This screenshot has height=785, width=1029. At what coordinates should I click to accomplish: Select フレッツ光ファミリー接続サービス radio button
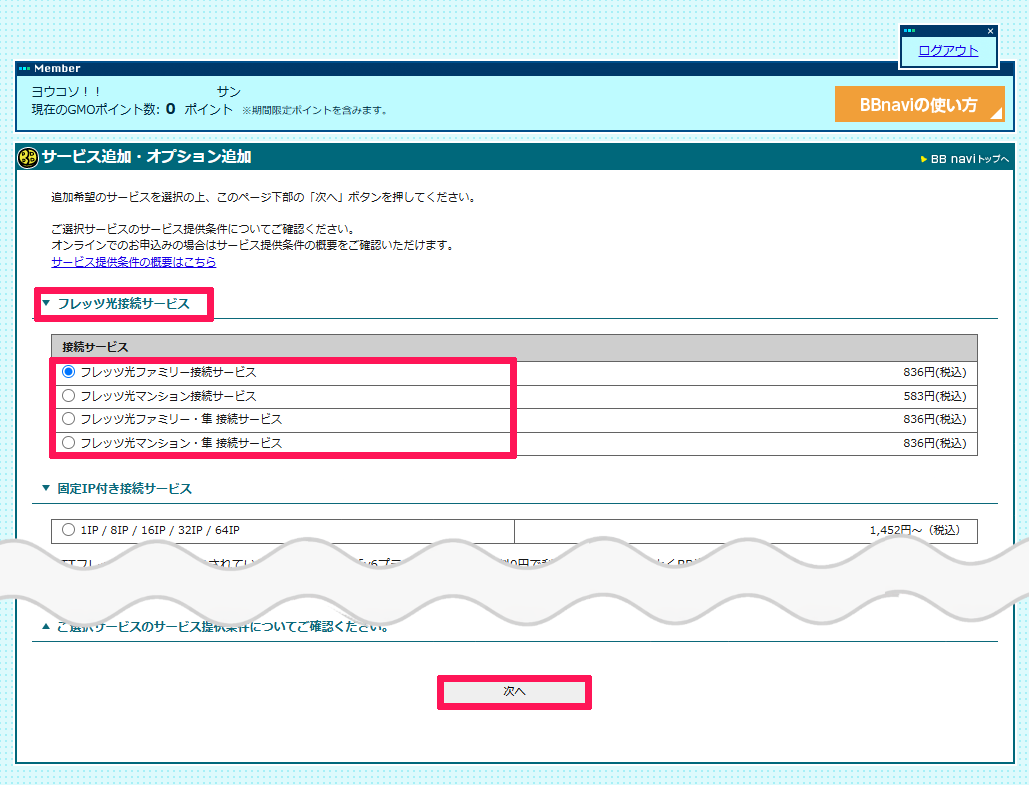[x=68, y=372]
